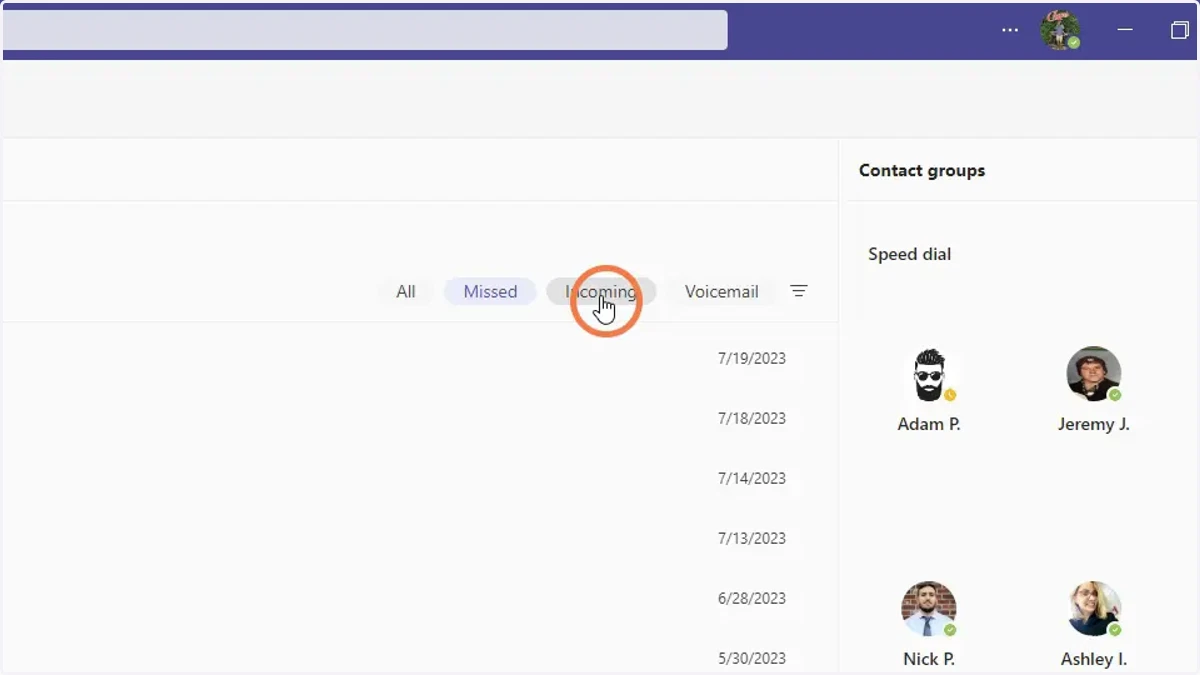Viewport: 1200px width, 675px height.
Task: Minimize the Teams window
Action: click(x=1125, y=30)
